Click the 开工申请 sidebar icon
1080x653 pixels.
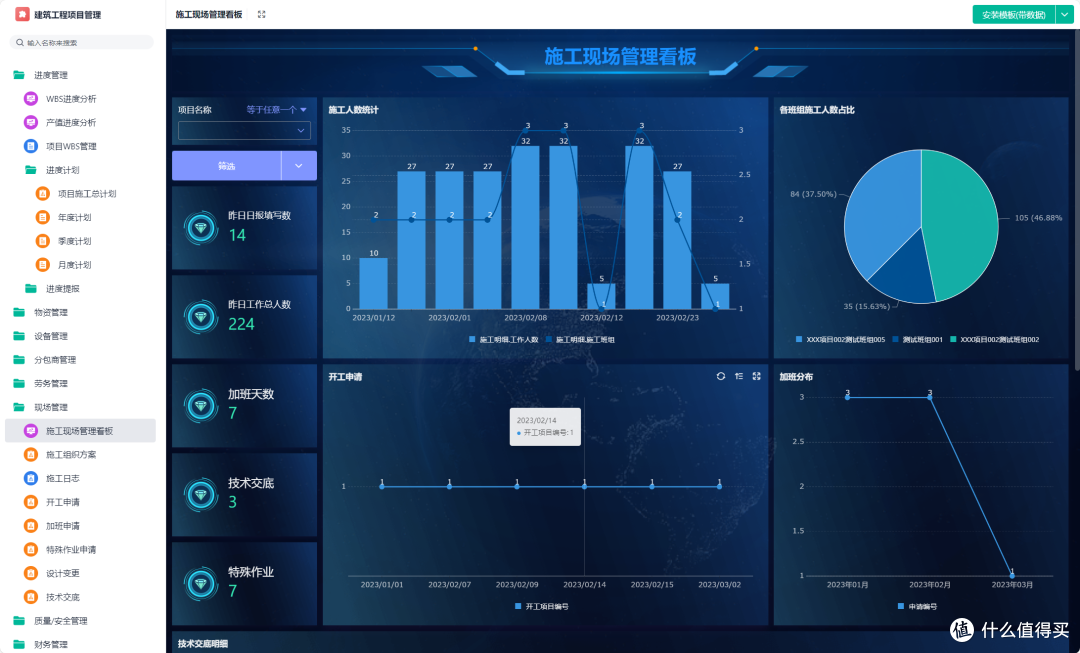click(x=31, y=502)
